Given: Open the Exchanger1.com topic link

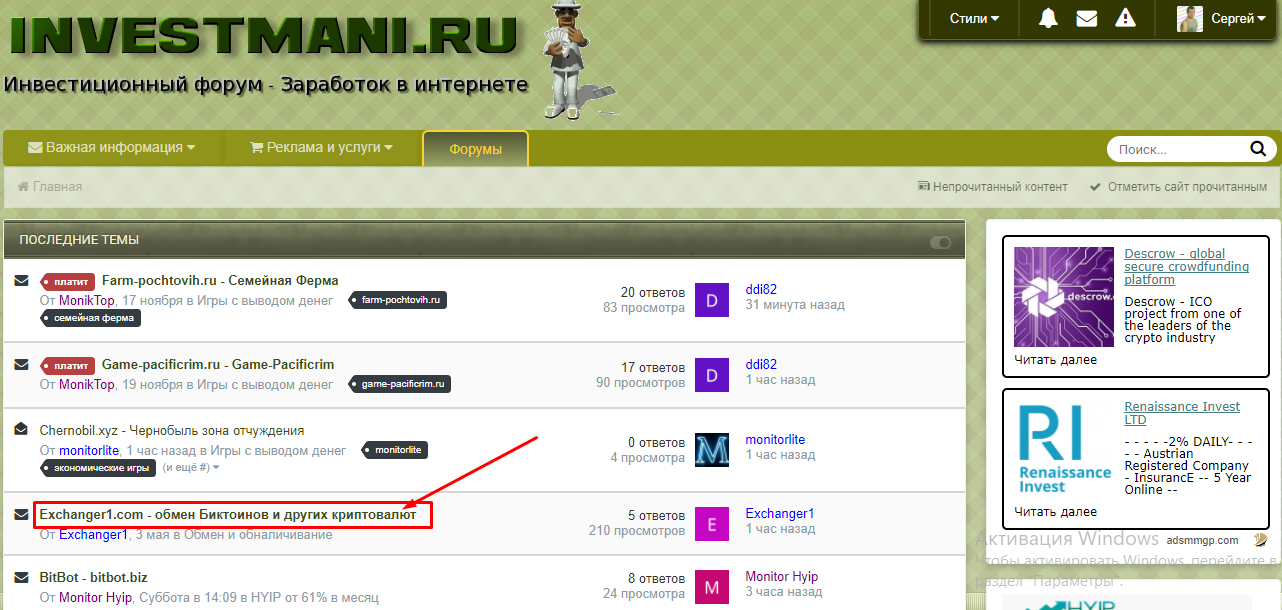Looking at the screenshot, I should point(228,514).
